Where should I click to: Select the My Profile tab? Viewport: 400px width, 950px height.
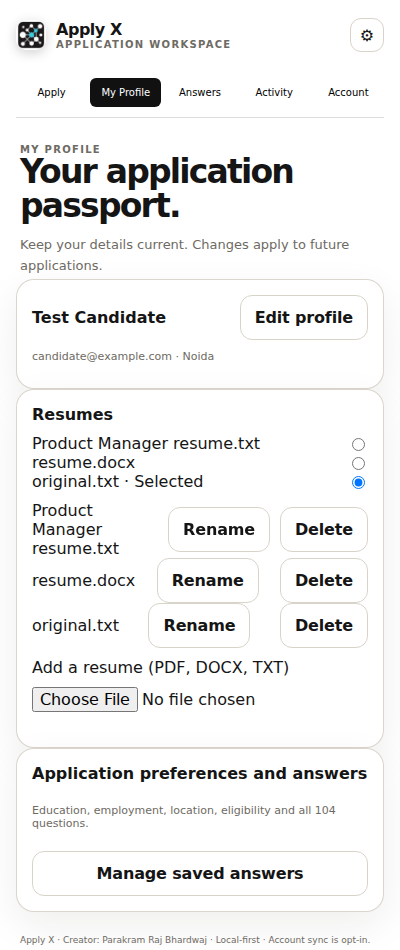(125, 92)
